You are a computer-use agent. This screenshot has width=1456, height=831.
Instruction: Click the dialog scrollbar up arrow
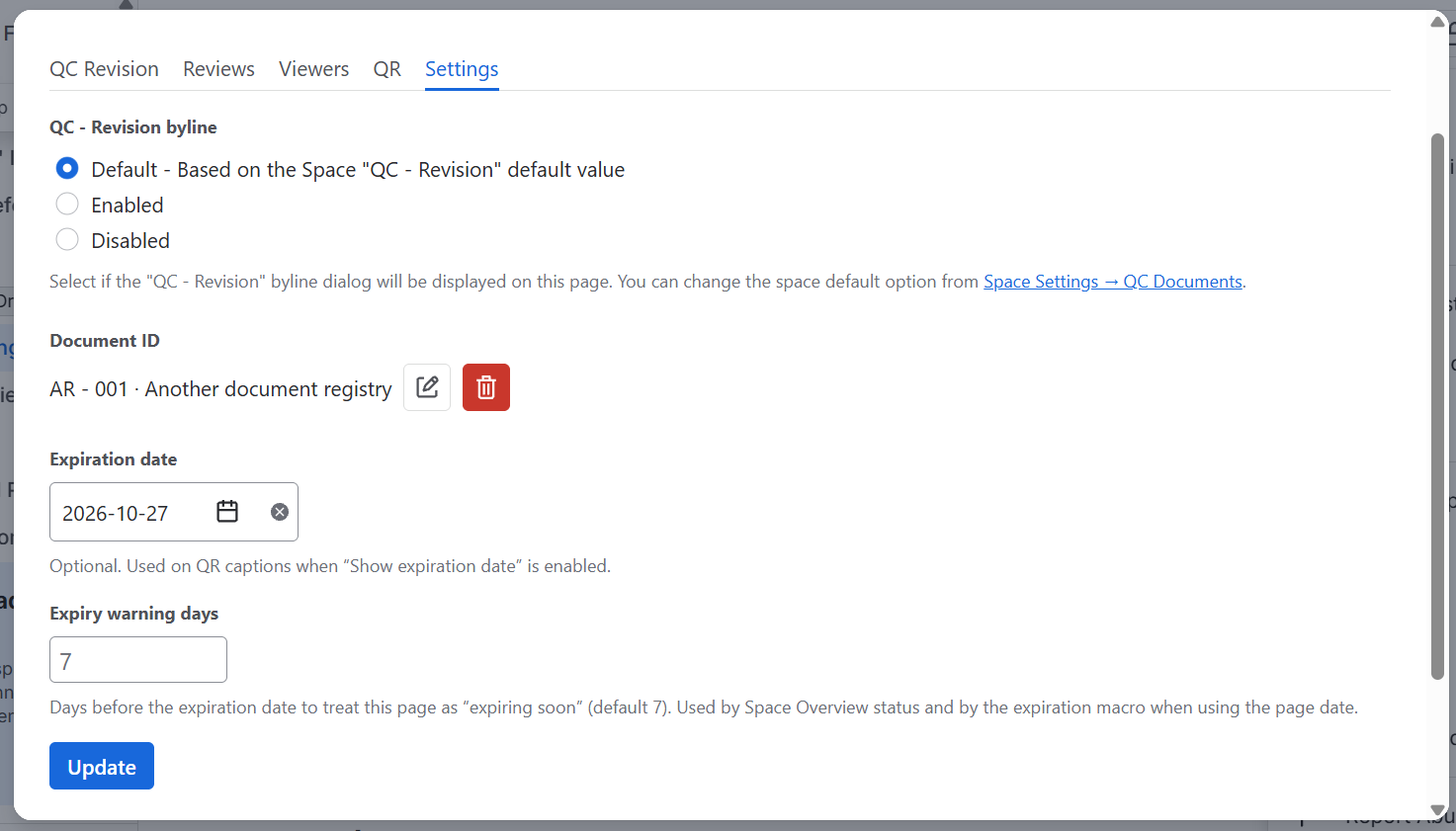coord(1438,22)
